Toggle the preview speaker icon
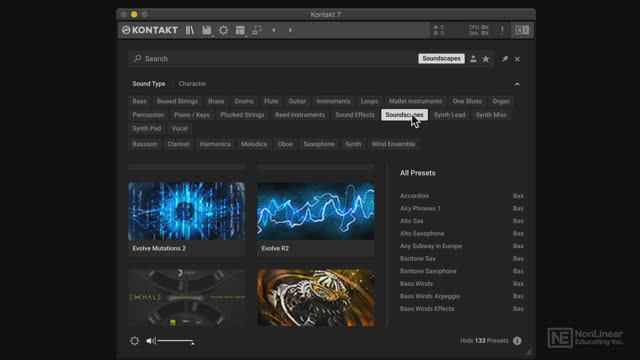This screenshot has width=640, height=360. (151, 340)
